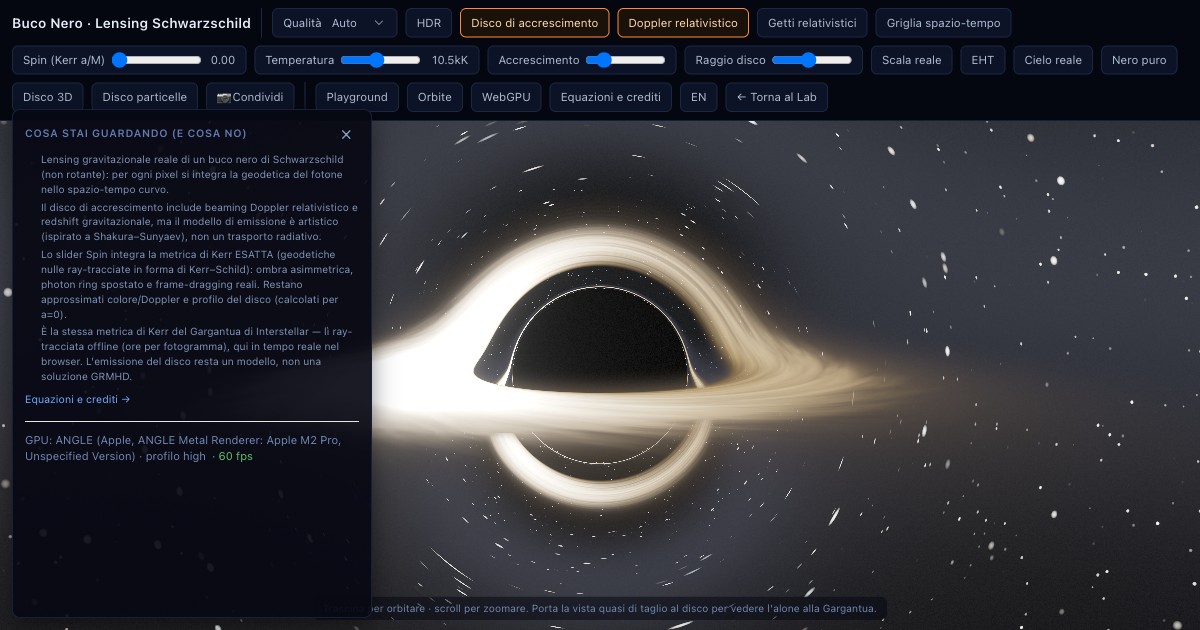1200x630 pixels.
Task: Click the "60 fps" readout
Action: pyautogui.click(x=235, y=456)
